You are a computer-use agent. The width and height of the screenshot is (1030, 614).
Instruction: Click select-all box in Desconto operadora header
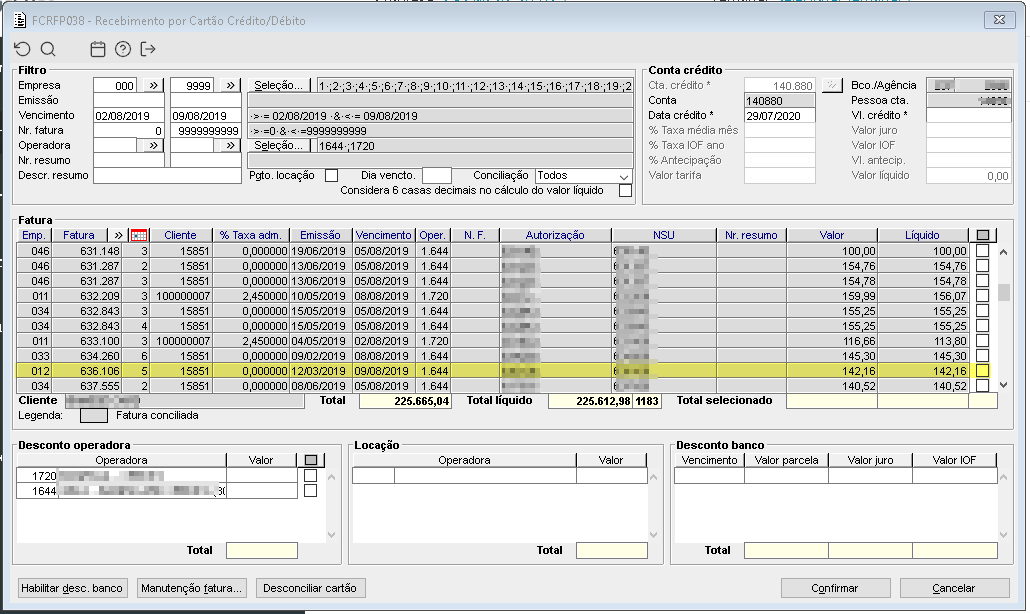[311, 460]
